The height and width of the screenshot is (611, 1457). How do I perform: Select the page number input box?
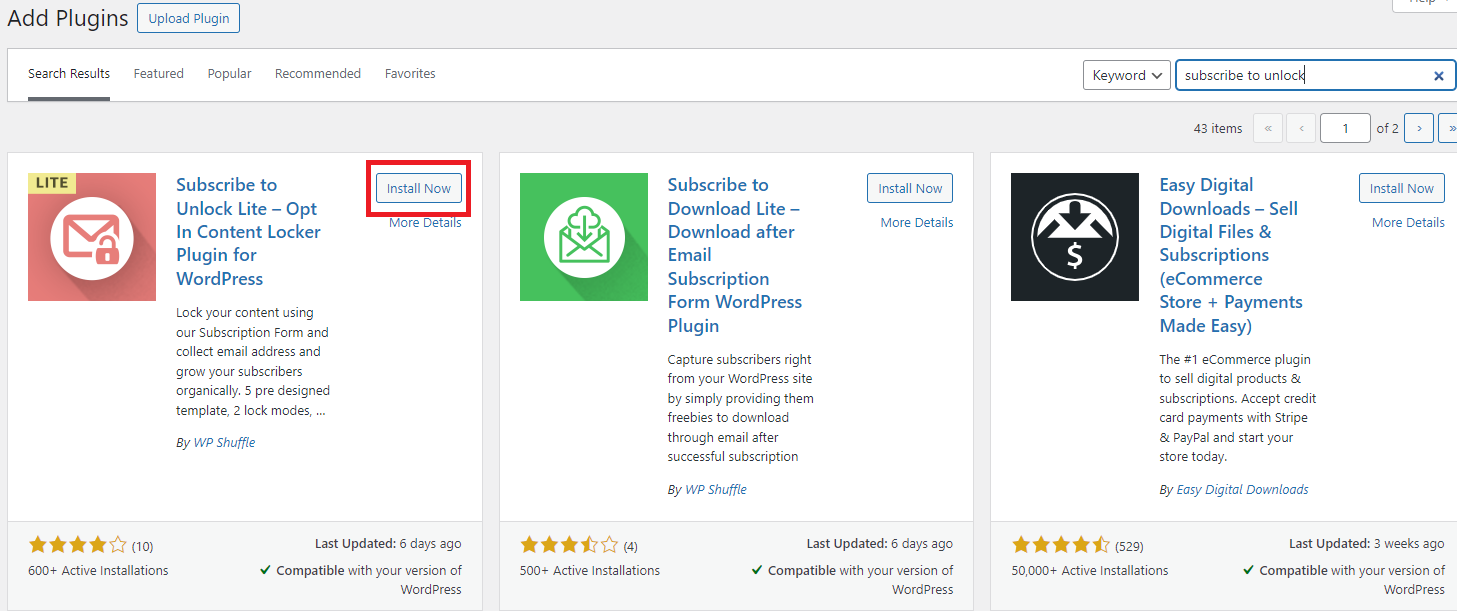tap(1345, 128)
